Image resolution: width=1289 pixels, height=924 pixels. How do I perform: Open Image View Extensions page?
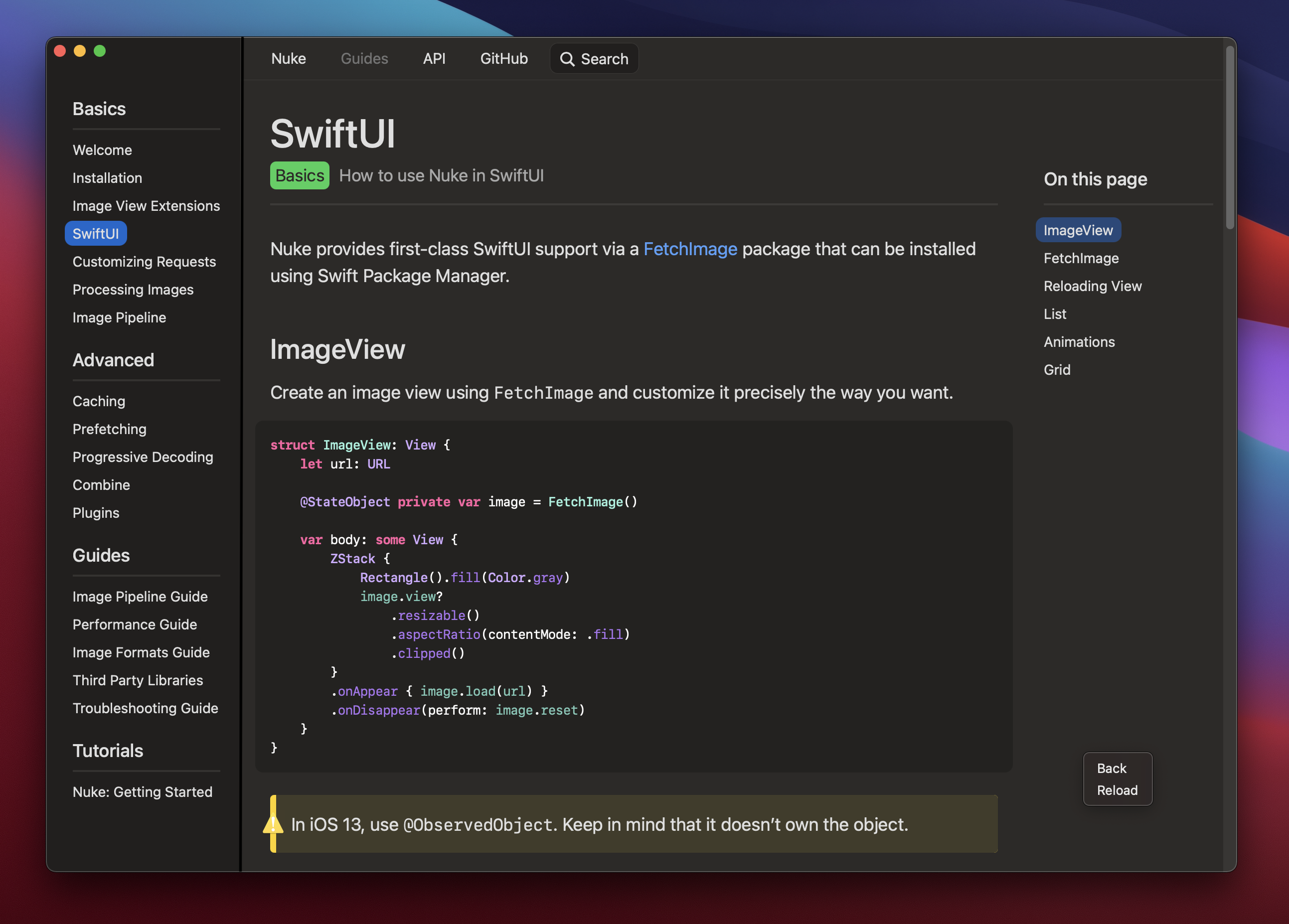click(146, 206)
